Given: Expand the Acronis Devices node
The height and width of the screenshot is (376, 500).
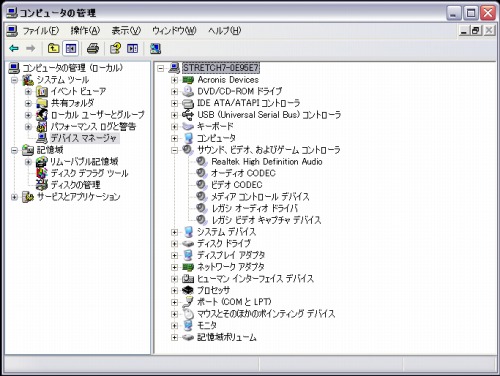Looking at the screenshot, I should pyautogui.click(x=174, y=80).
